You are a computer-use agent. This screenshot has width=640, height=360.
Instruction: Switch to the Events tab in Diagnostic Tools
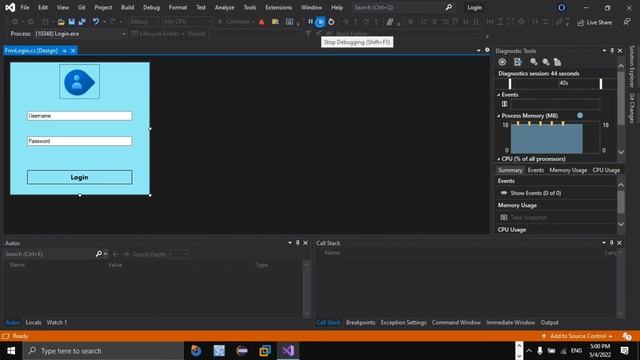(x=536, y=170)
